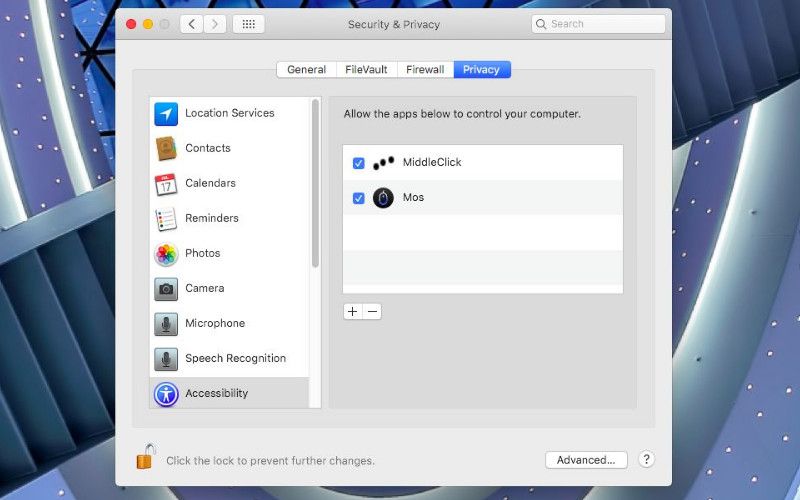Click the search magnifier icon
Screen dimensions: 800x500
[x=541, y=24]
